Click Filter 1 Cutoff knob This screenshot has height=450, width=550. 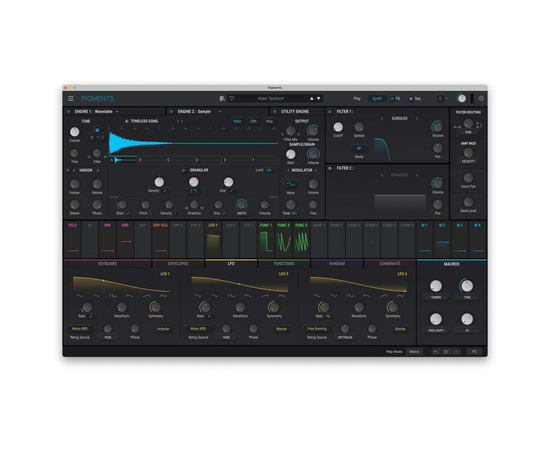coord(338,127)
